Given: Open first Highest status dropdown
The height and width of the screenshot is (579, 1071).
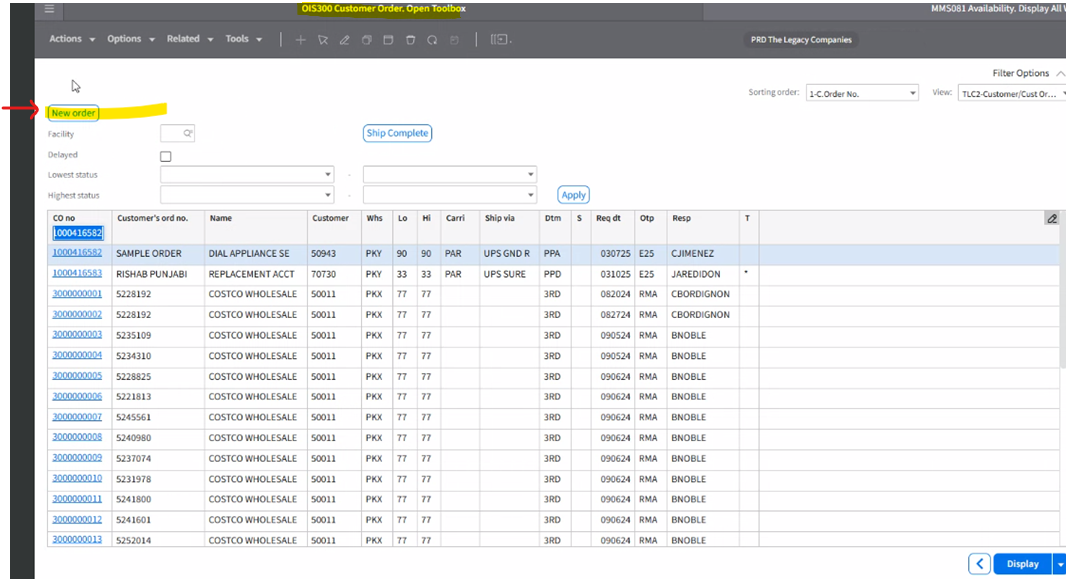Looking at the screenshot, I should [x=247, y=195].
